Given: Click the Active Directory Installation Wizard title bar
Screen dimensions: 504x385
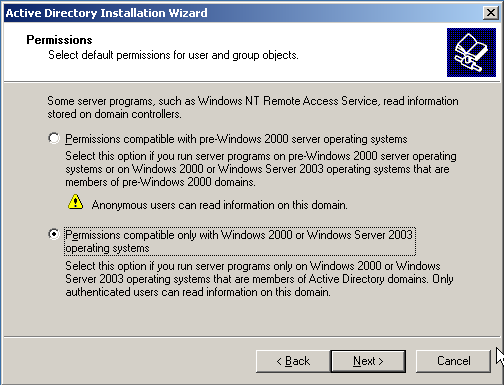Looking at the screenshot, I should coord(243,13).
